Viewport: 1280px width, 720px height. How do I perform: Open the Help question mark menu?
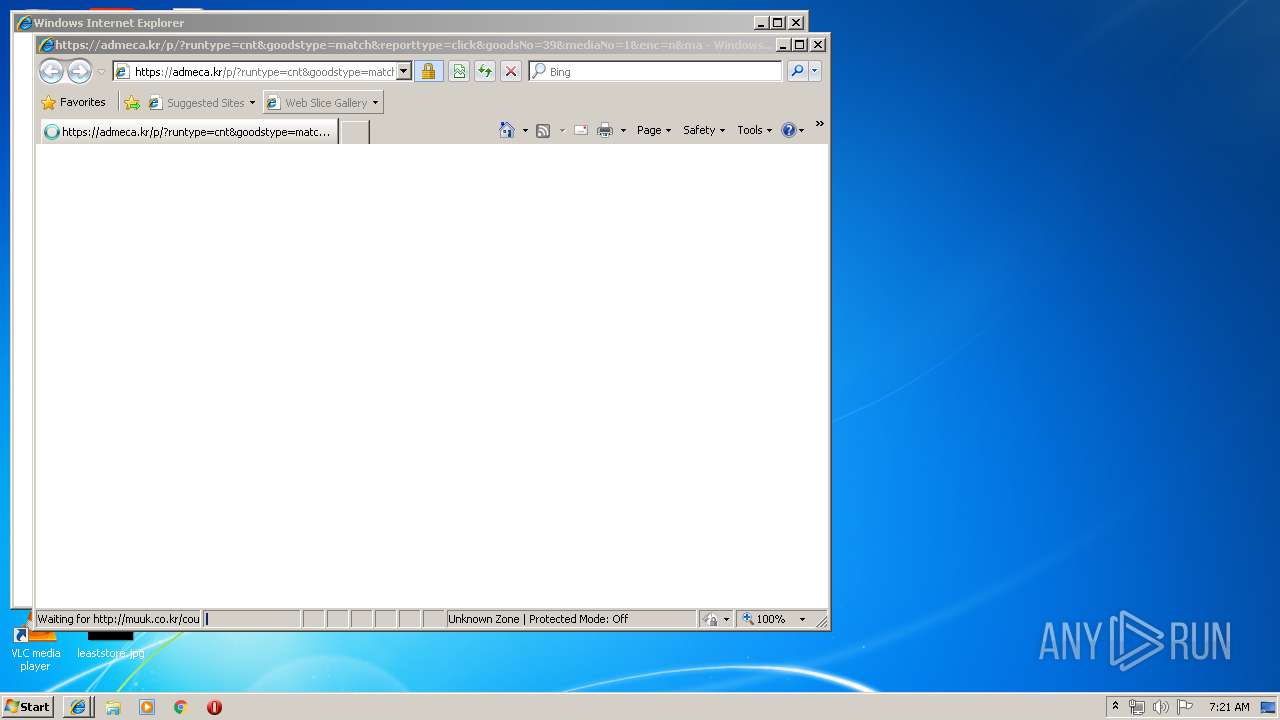pos(792,130)
